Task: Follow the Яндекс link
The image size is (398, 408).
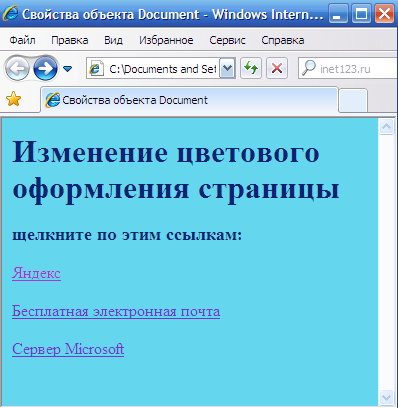Action: click(36, 273)
